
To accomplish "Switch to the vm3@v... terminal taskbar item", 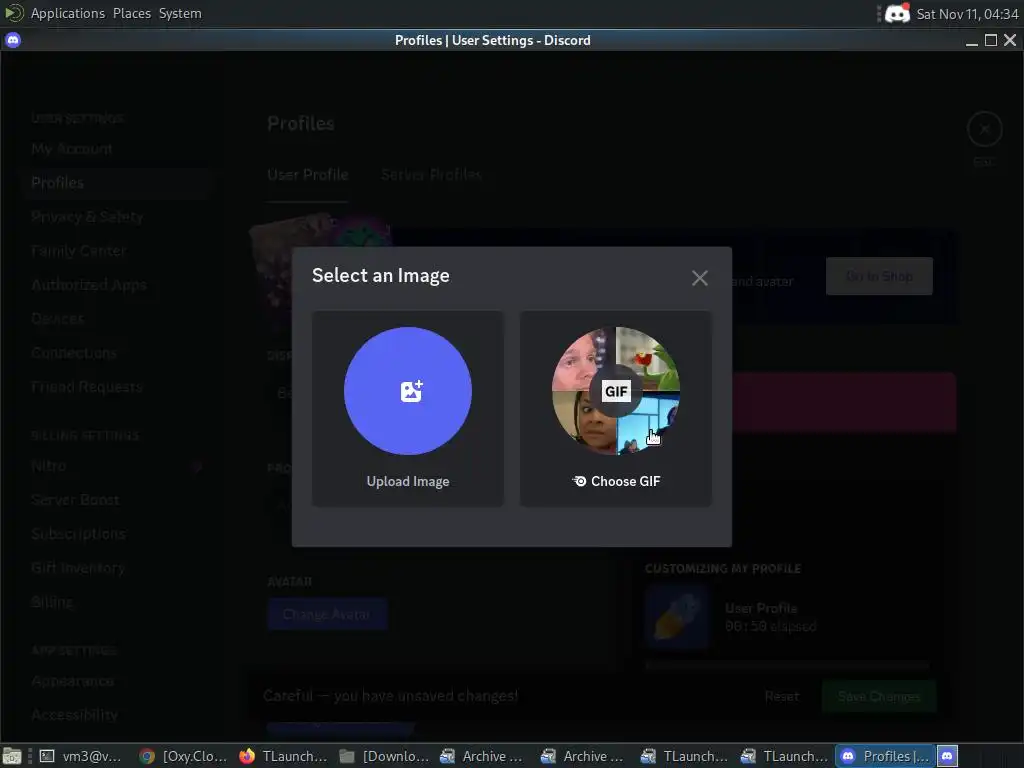I will [x=80, y=756].
